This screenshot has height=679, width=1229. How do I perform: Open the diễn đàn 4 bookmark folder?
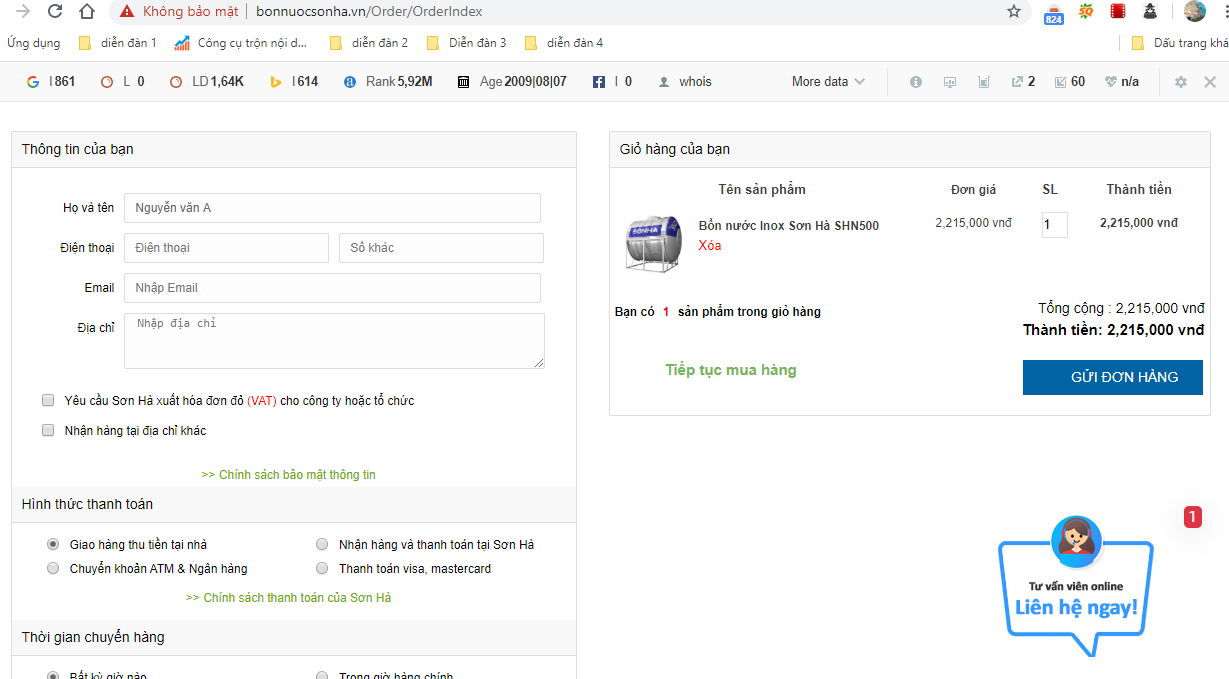click(564, 43)
